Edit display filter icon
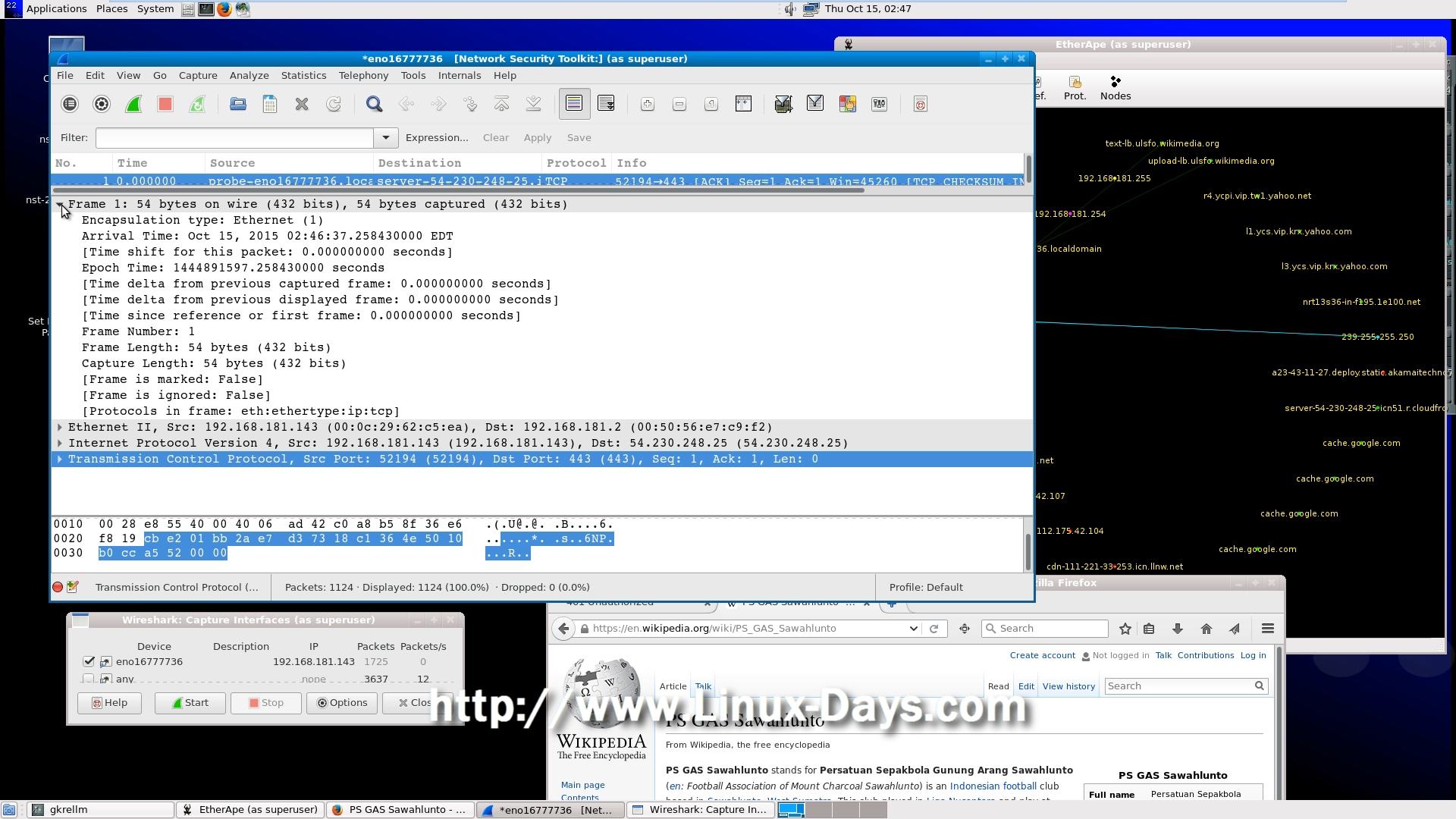This screenshot has width=1456, height=819. 815,104
